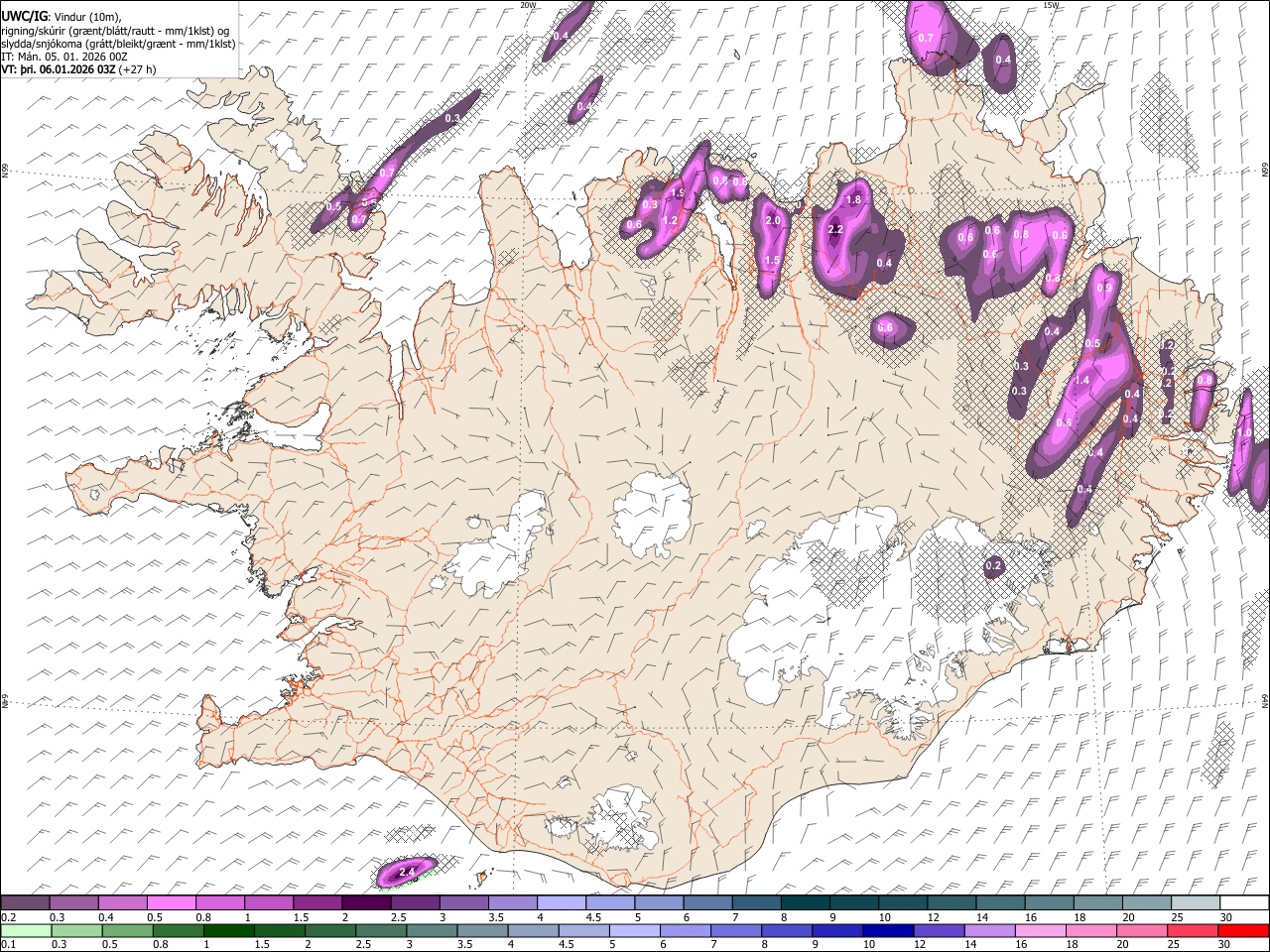Select the "Vindur (10m)" label

[87, 17]
